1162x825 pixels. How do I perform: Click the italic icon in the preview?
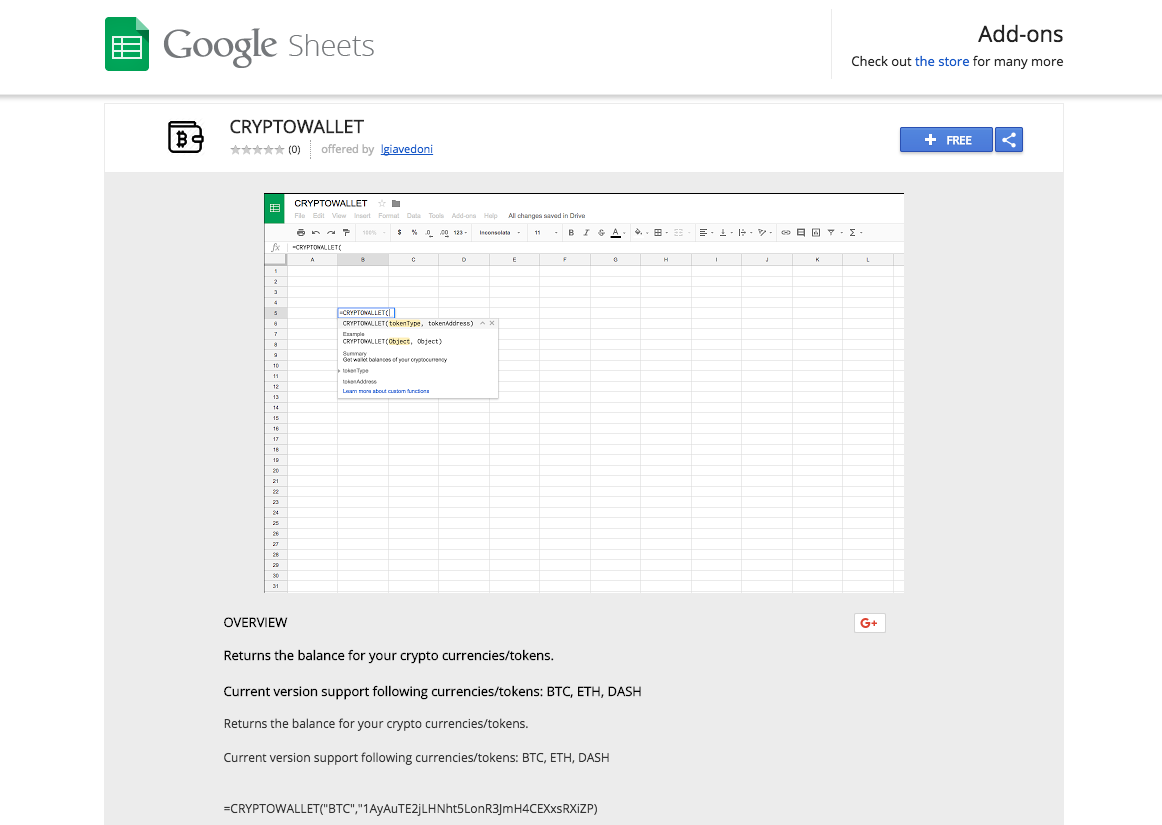coord(586,233)
